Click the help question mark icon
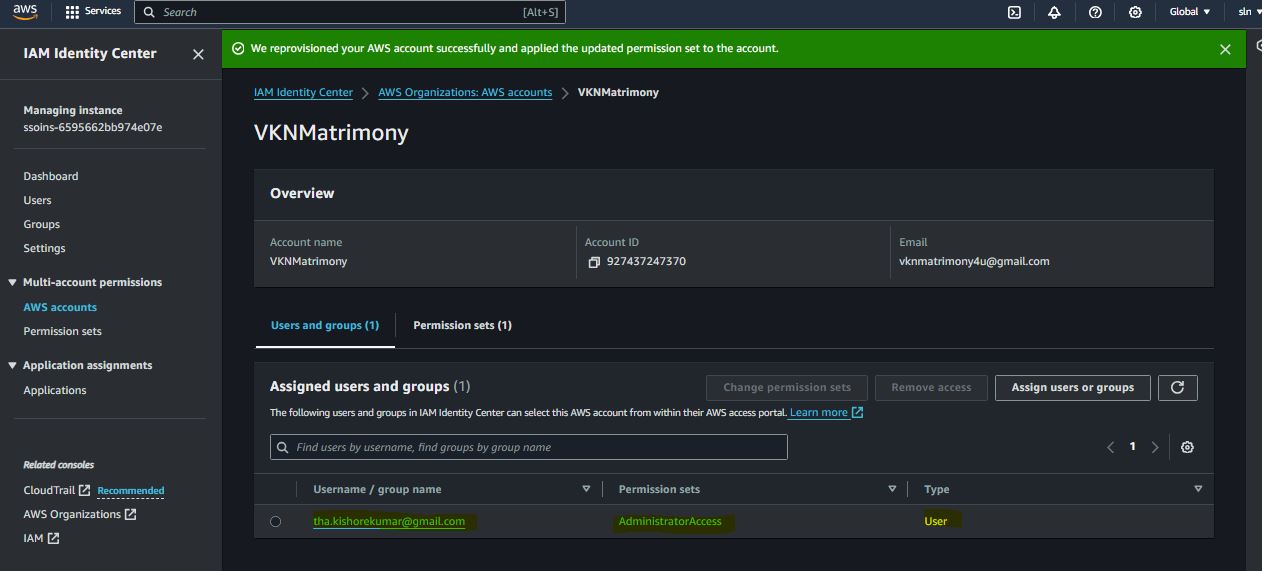This screenshot has height=571, width=1262. 1095,12
